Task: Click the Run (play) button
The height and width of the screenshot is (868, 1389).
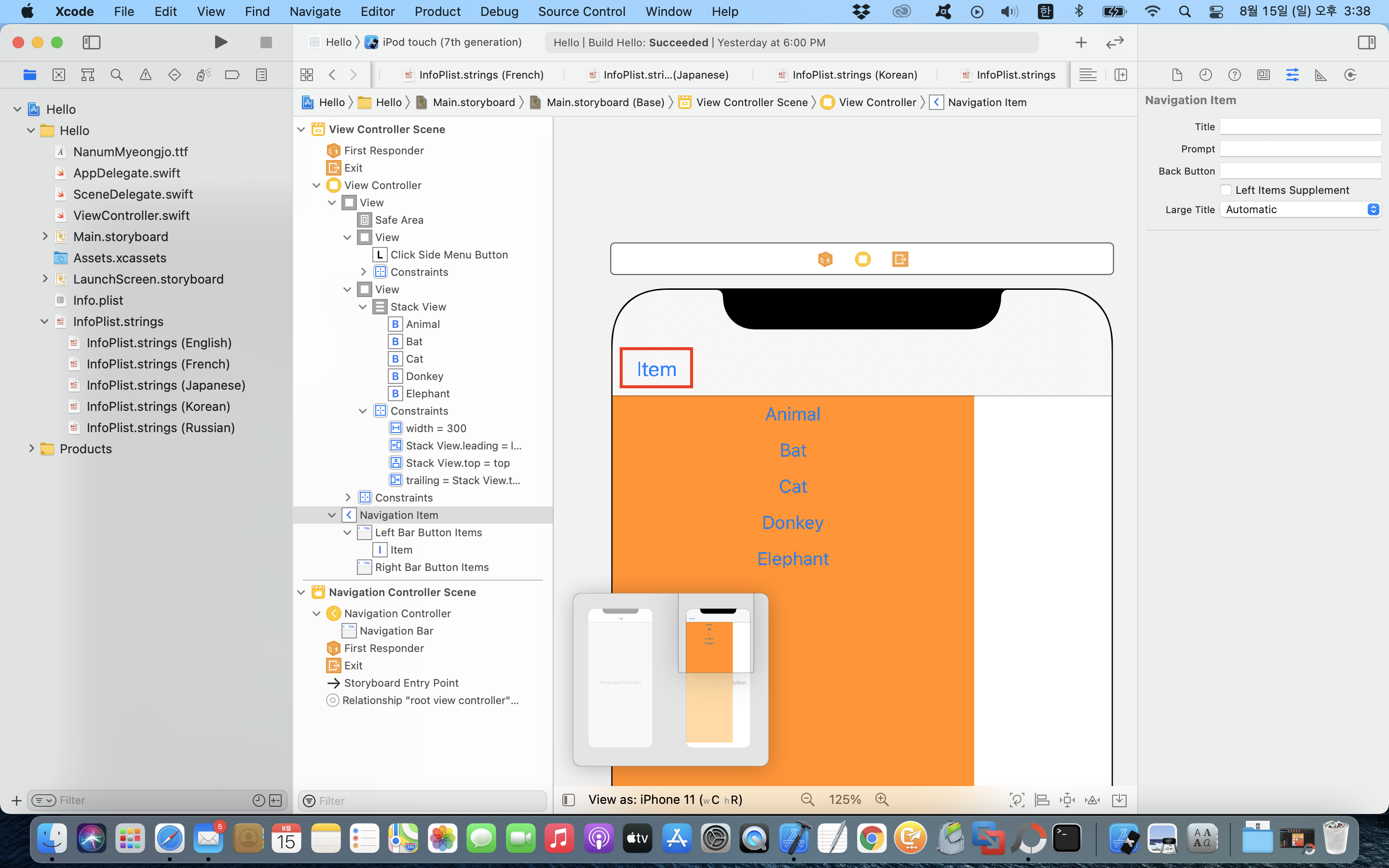Action: 220,42
